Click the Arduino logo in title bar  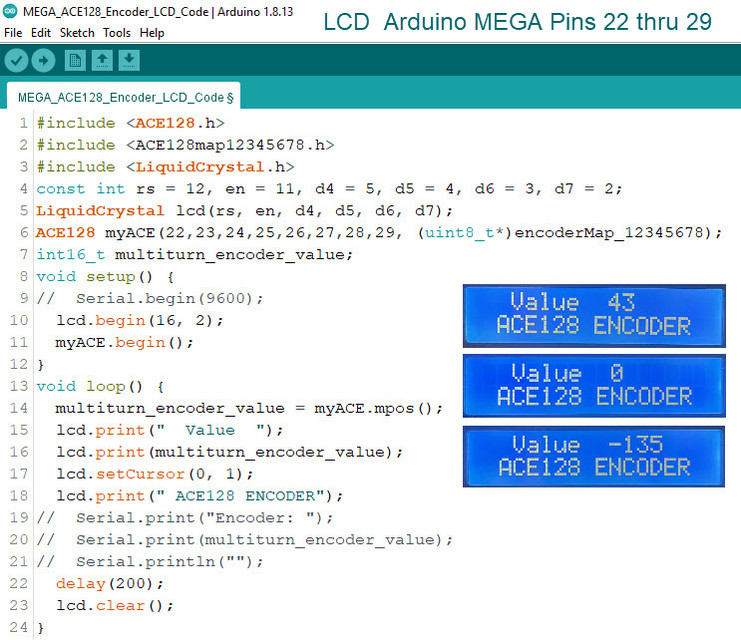coord(10,11)
